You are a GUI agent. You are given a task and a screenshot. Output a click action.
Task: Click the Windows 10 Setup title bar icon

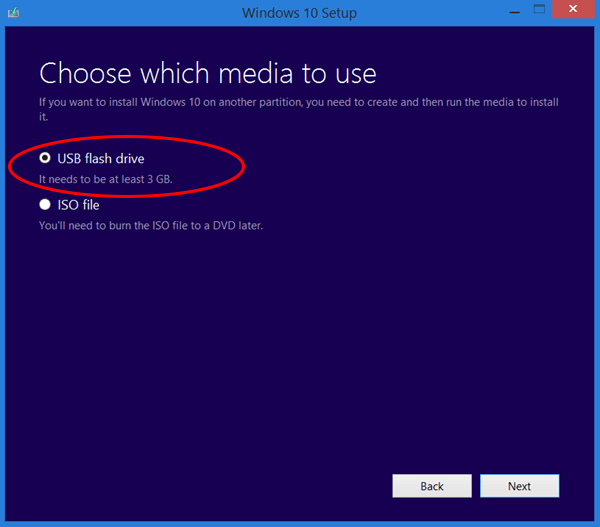[14, 13]
